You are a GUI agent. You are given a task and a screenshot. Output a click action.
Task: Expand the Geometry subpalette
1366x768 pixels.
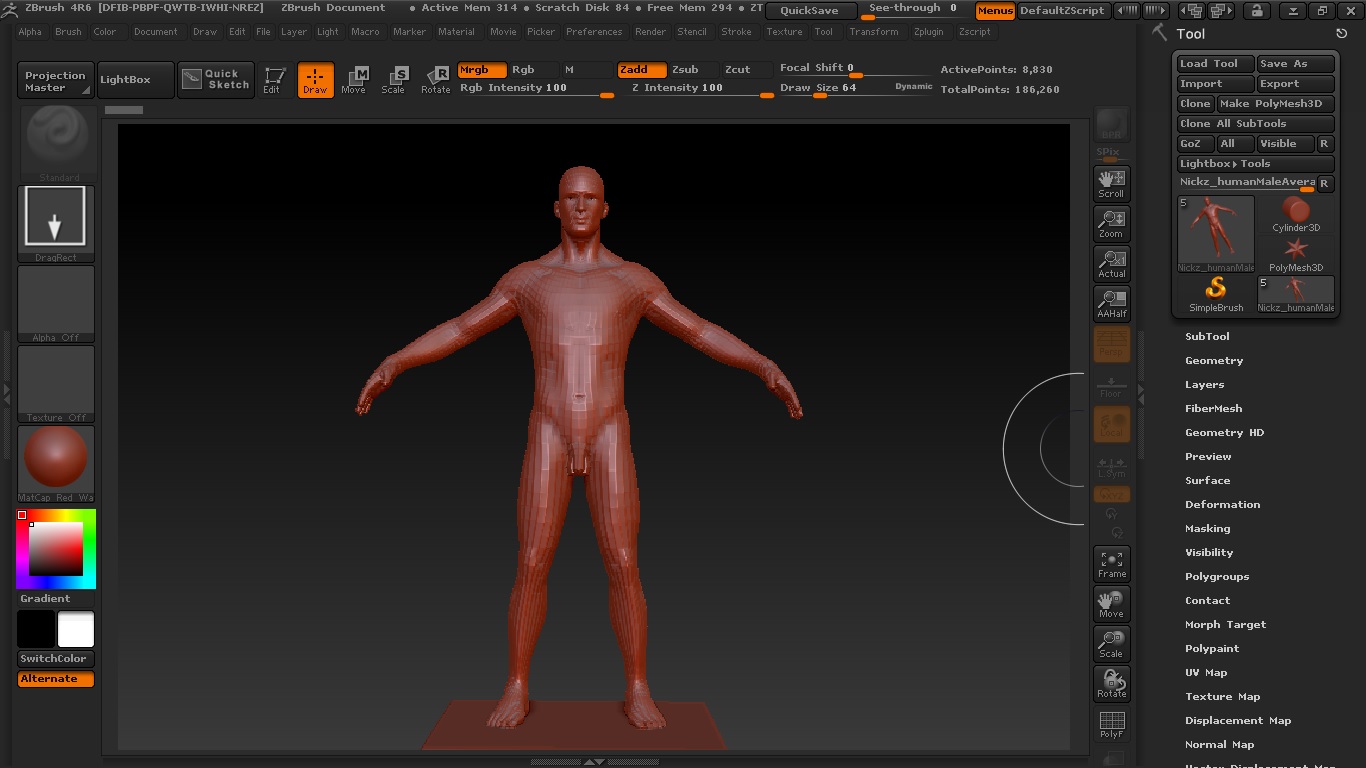(1214, 360)
